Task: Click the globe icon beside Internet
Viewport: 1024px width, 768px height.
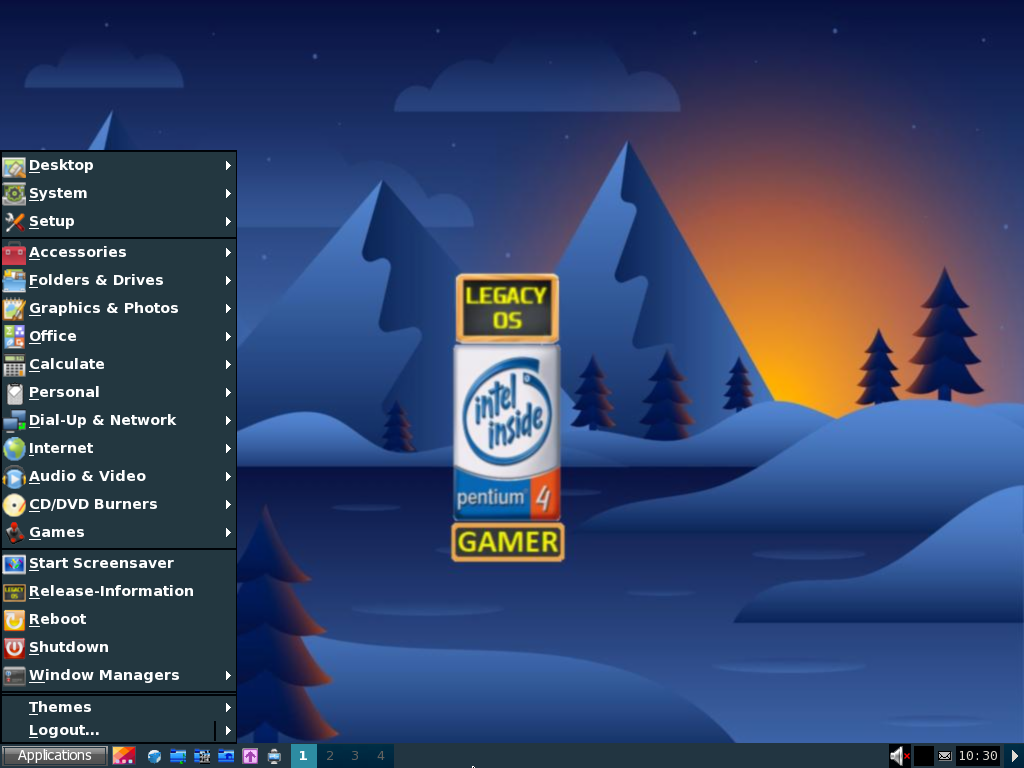Action: tap(14, 449)
